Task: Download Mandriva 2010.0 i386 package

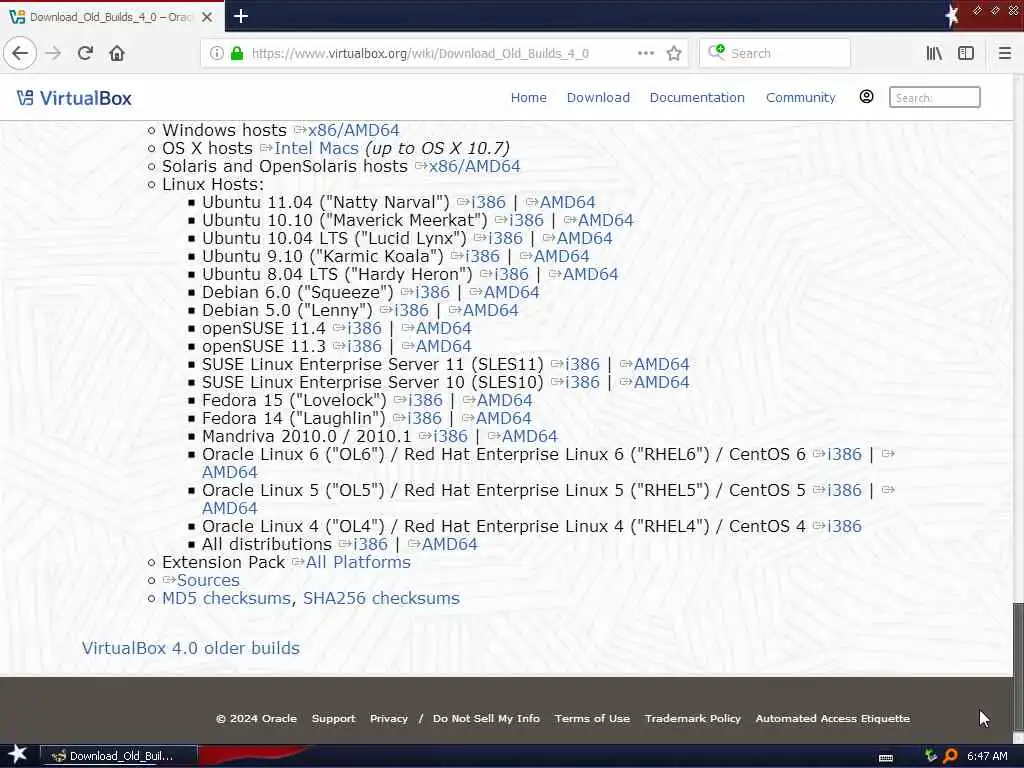Action: 450,436
